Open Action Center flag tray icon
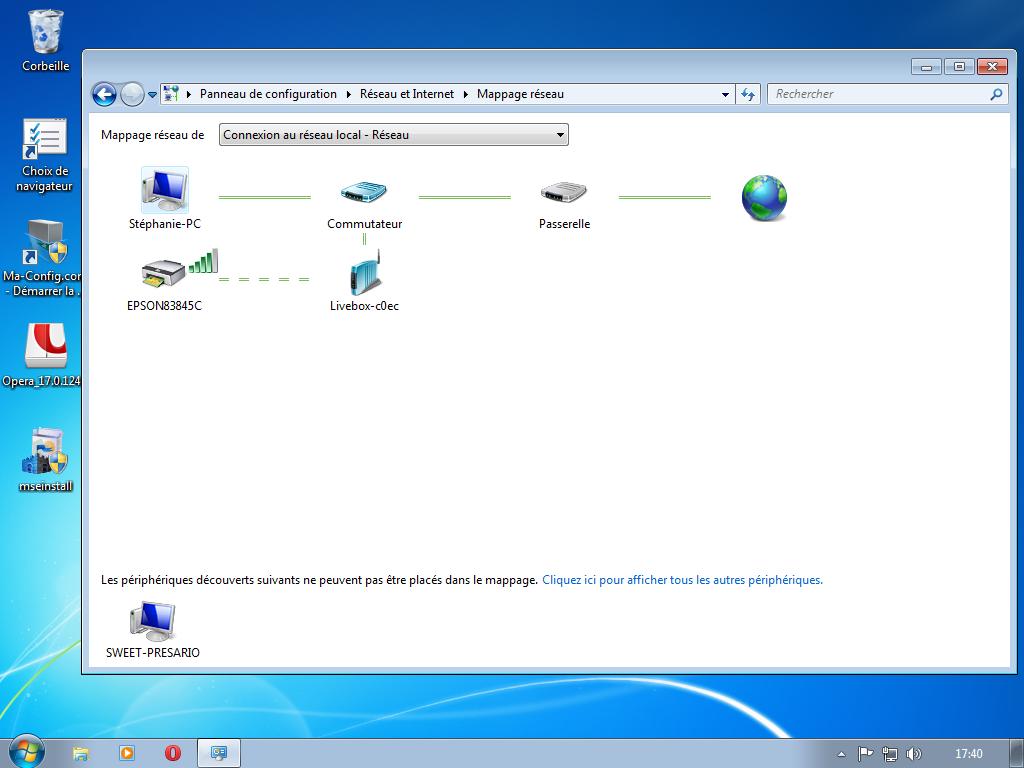 [x=865, y=754]
